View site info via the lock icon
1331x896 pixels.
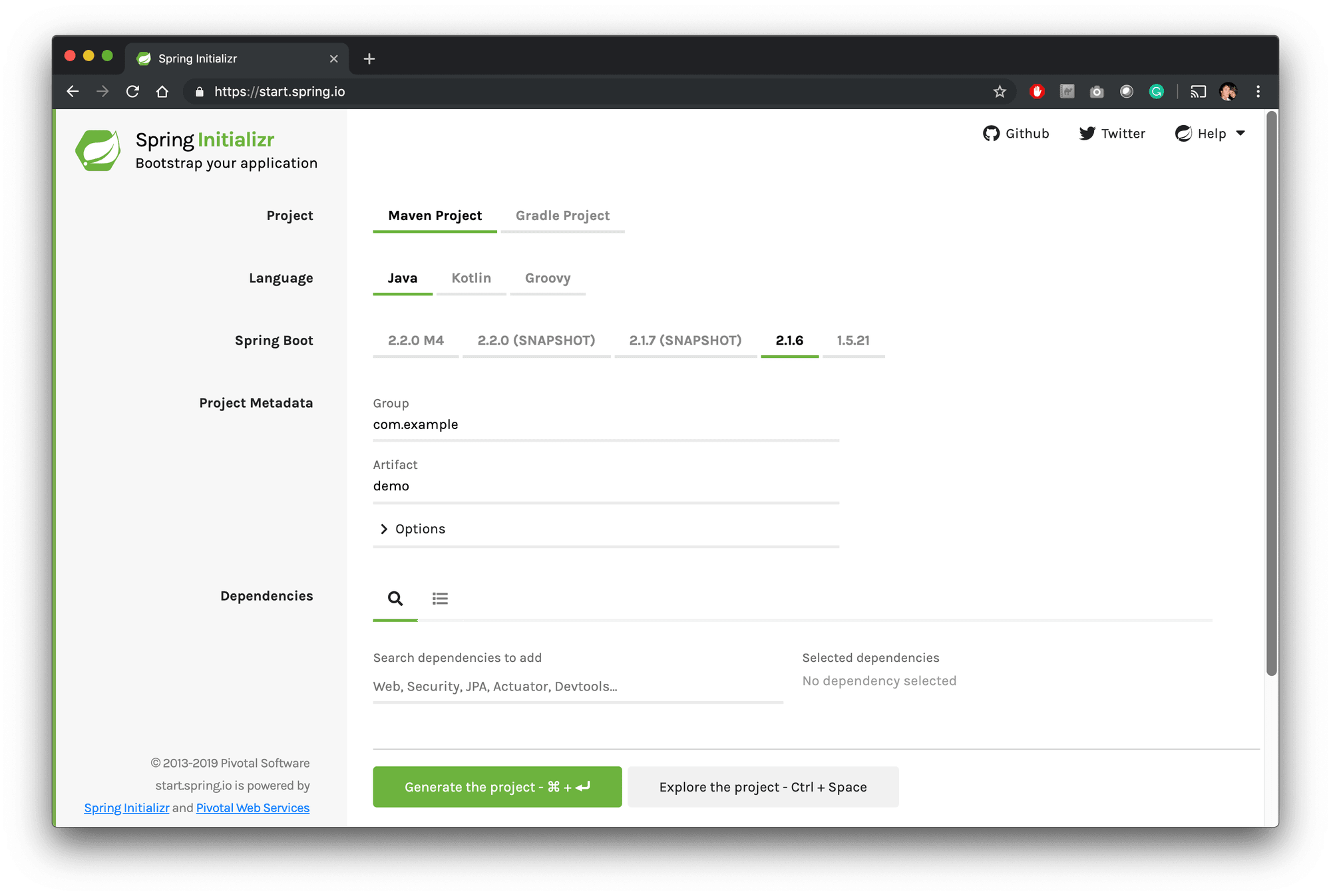(x=199, y=92)
